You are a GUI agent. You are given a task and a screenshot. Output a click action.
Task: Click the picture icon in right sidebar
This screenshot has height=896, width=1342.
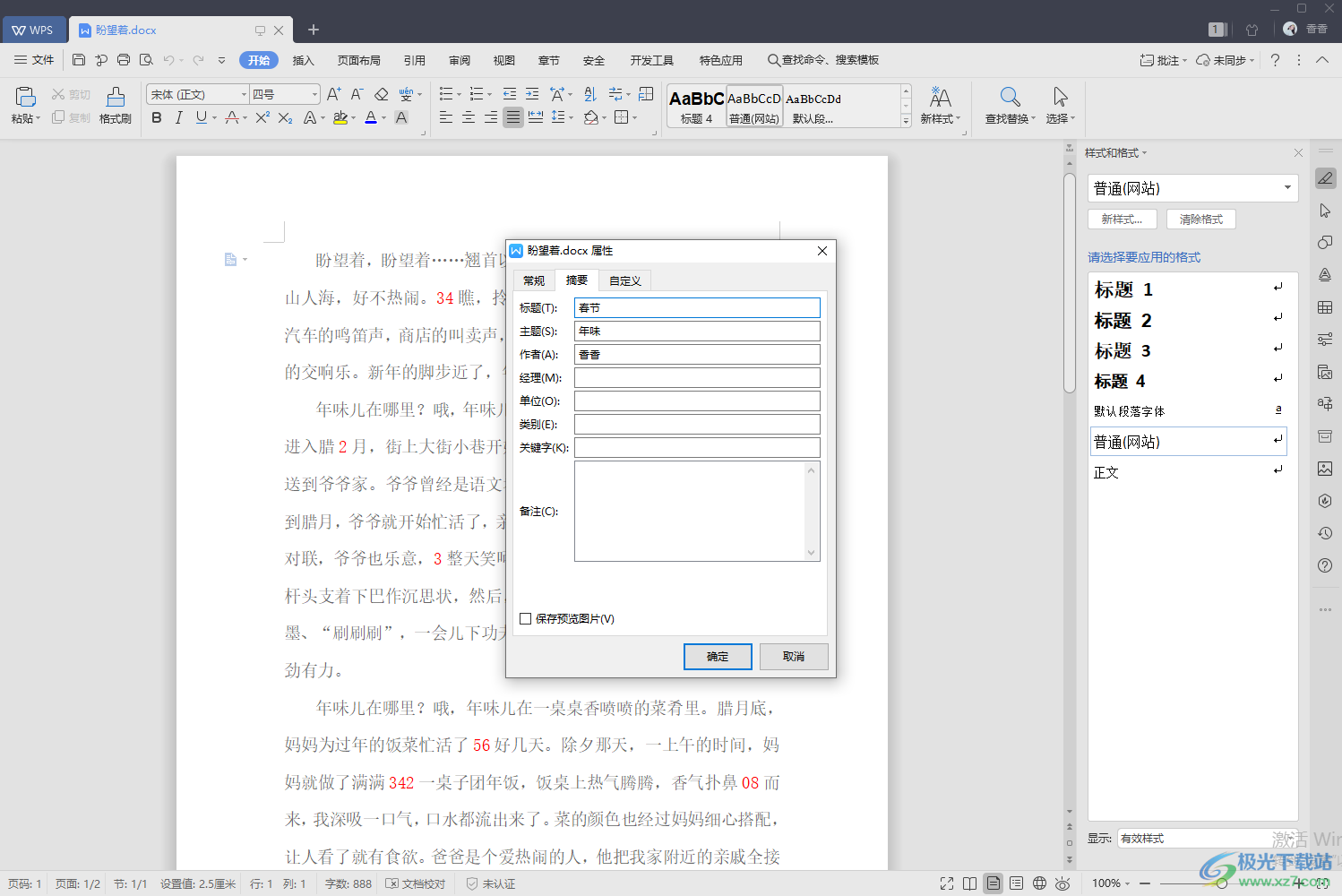click(x=1325, y=469)
